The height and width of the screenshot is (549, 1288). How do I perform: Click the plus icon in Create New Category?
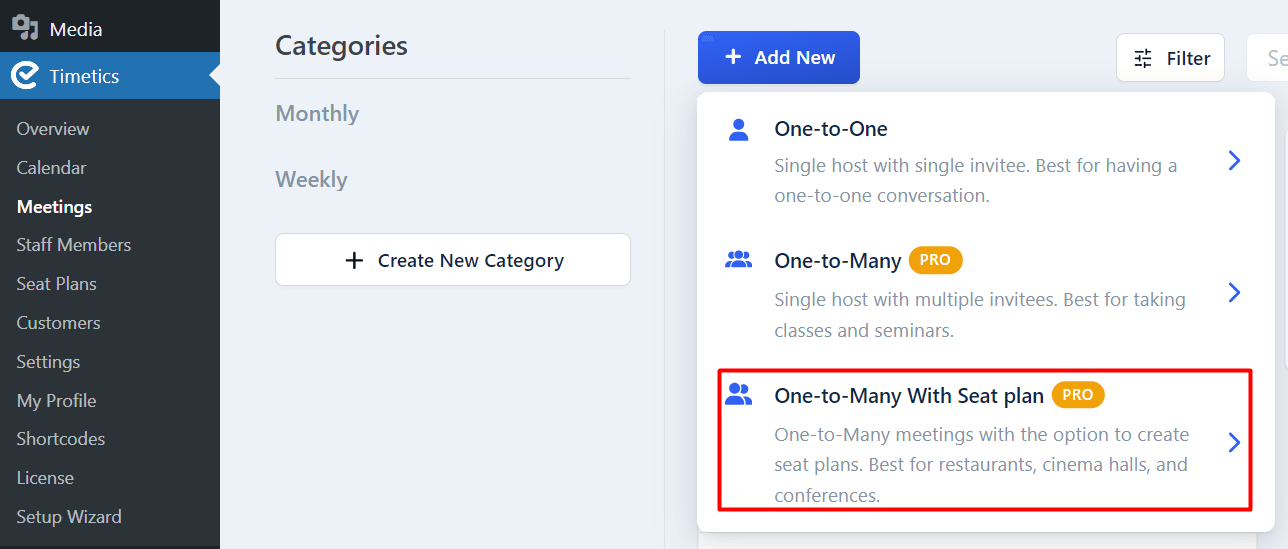[x=353, y=260]
